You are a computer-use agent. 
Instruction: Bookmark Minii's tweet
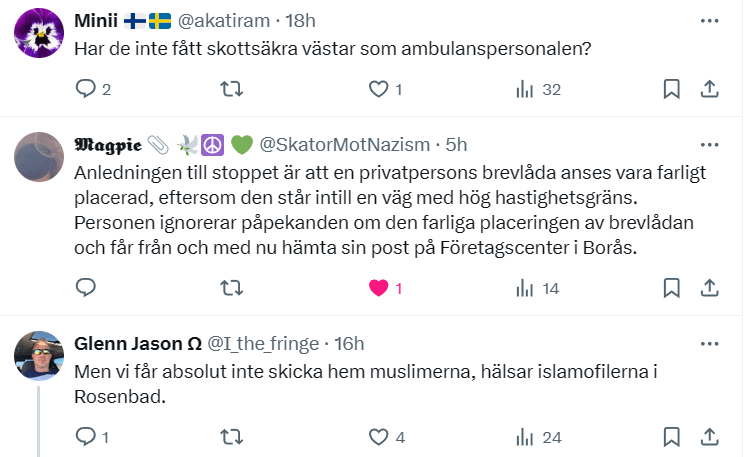point(672,89)
